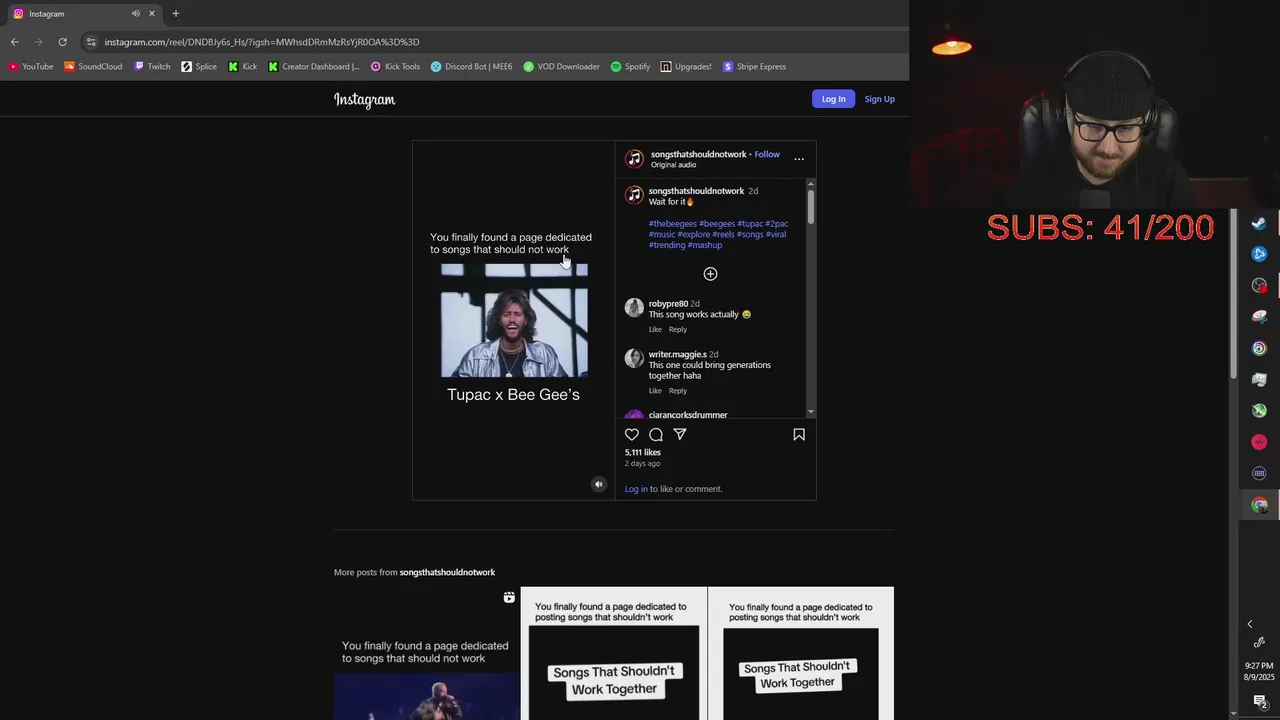Click #trending hashtag
The width and height of the screenshot is (1280, 720).
pyautogui.click(x=667, y=245)
